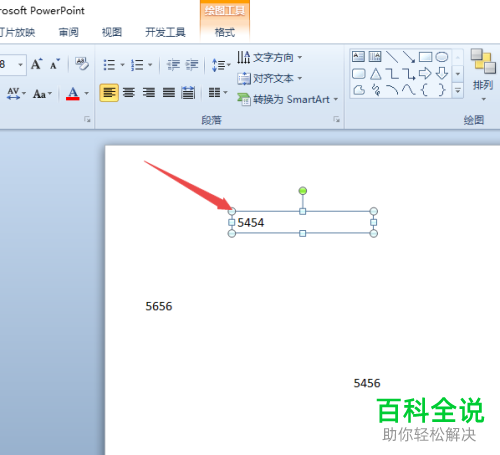Switch to the 格式 Format tab
The image size is (500, 455).
(225, 32)
